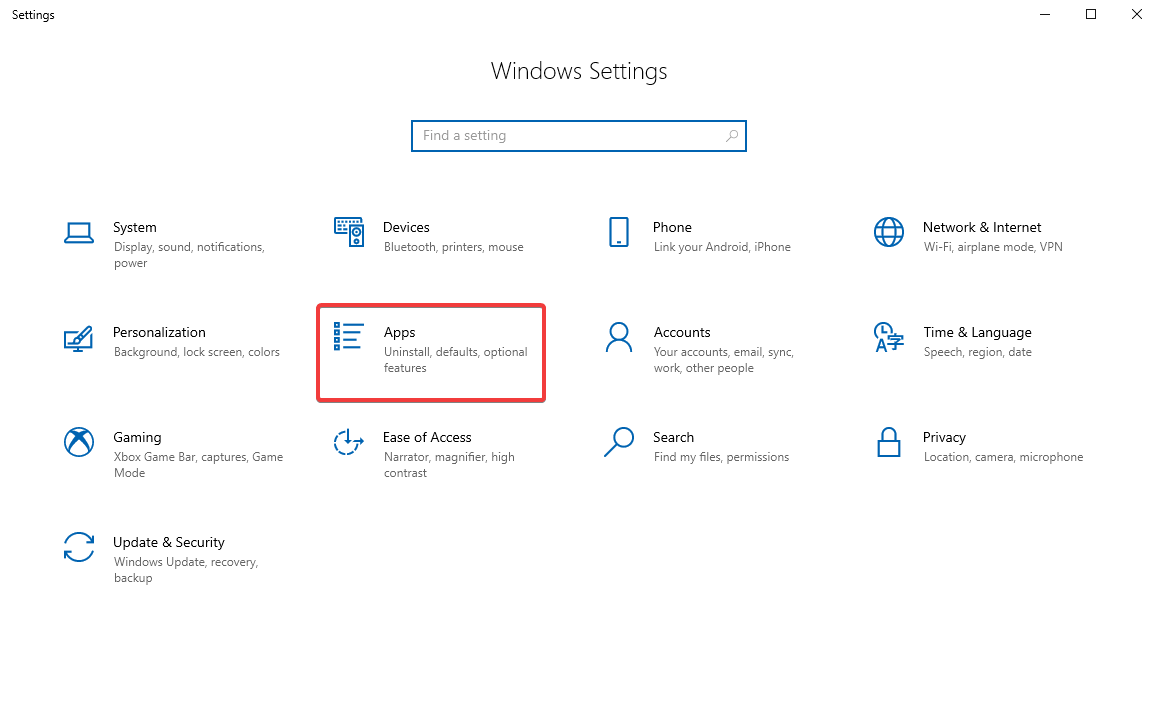Click the Network & Internet globe icon

(889, 231)
